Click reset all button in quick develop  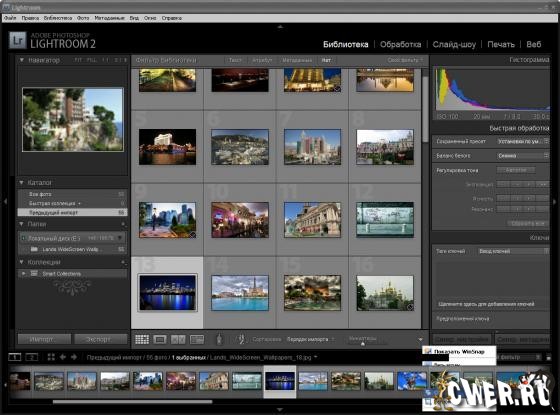(x=528, y=224)
